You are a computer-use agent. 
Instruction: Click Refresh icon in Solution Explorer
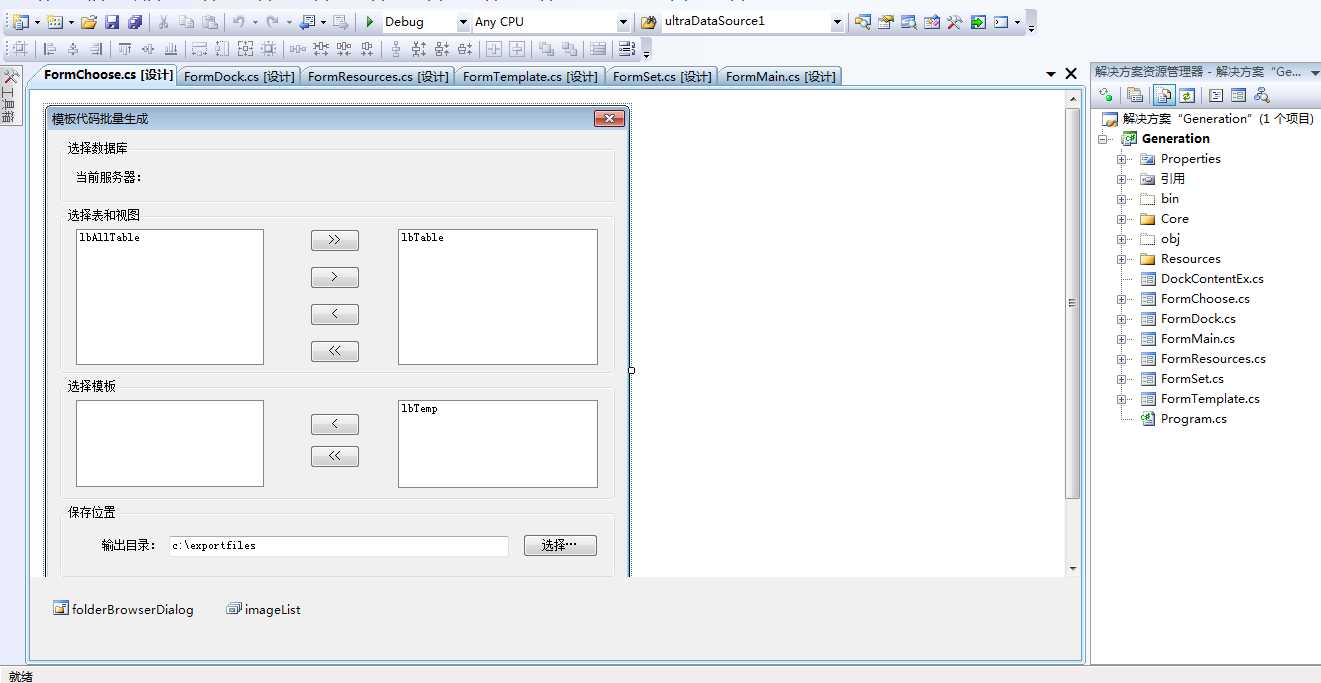click(x=1187, y=95)
